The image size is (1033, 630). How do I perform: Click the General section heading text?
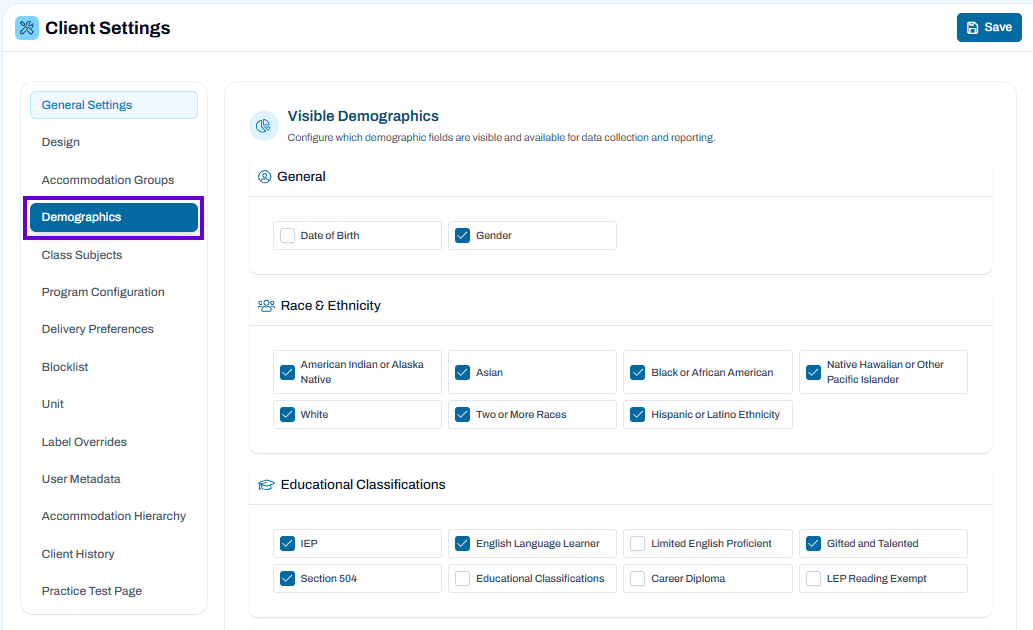pos(301,177)
